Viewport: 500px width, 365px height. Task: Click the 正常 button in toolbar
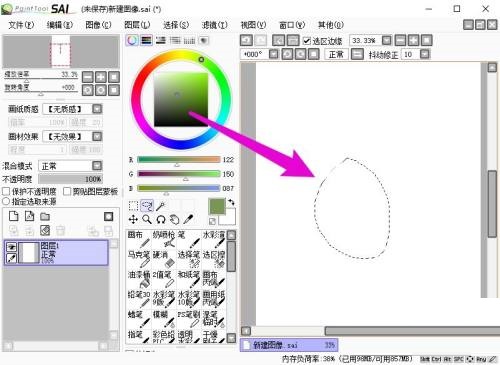point(336,54)
